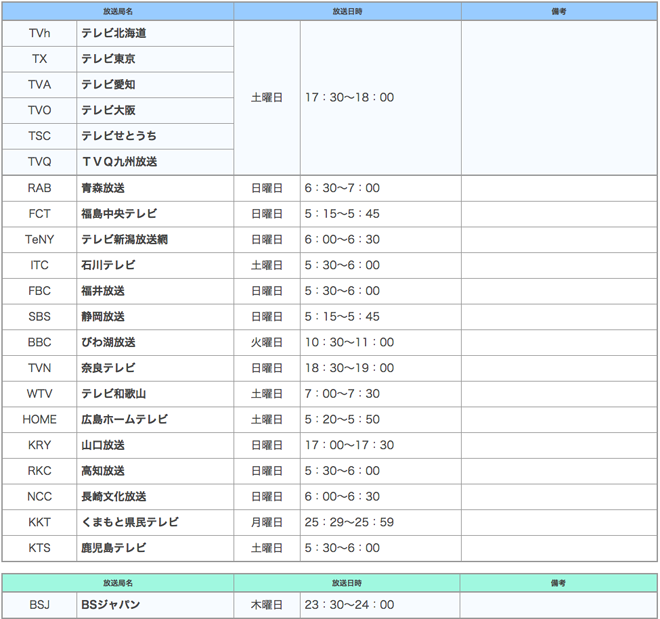Select the テレビ大阪 station name
The height and width of the screenshot is (619, 660).
[108, 110]
